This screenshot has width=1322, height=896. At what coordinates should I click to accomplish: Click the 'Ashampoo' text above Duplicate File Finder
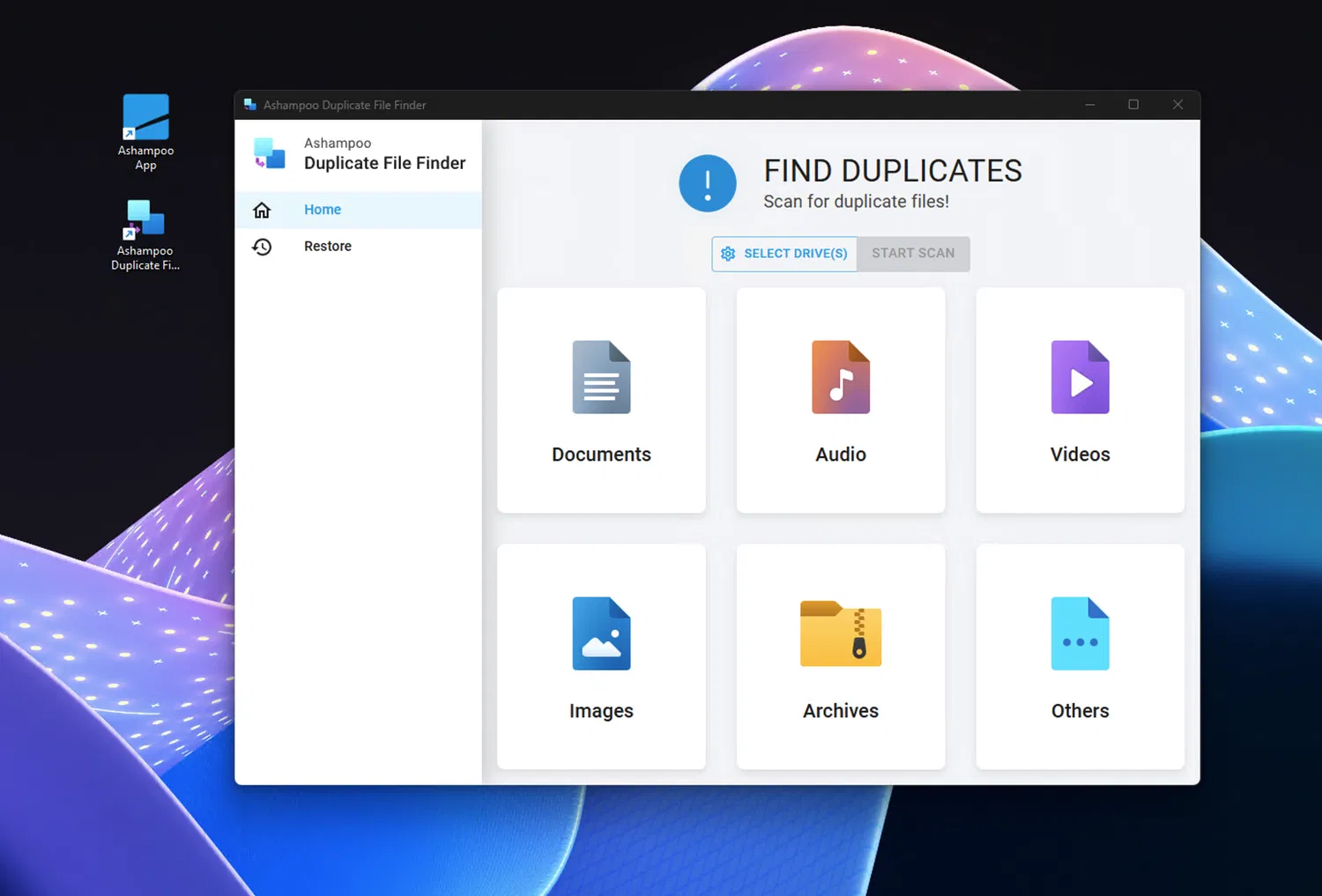pyautogui.click(x=338, y=143)
